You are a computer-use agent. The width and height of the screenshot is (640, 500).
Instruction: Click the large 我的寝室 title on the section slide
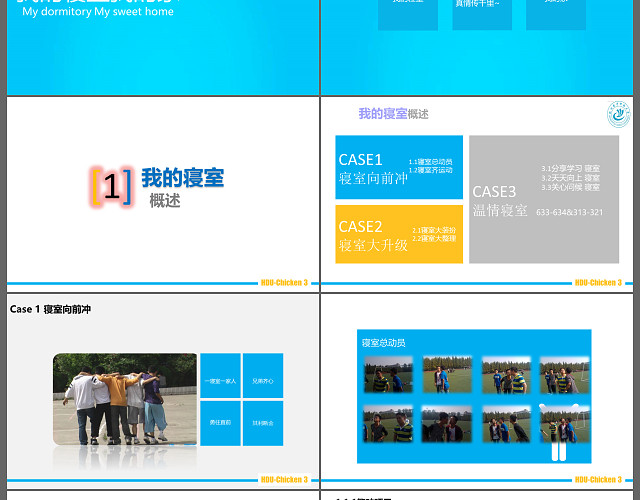(x=182, y=178)
